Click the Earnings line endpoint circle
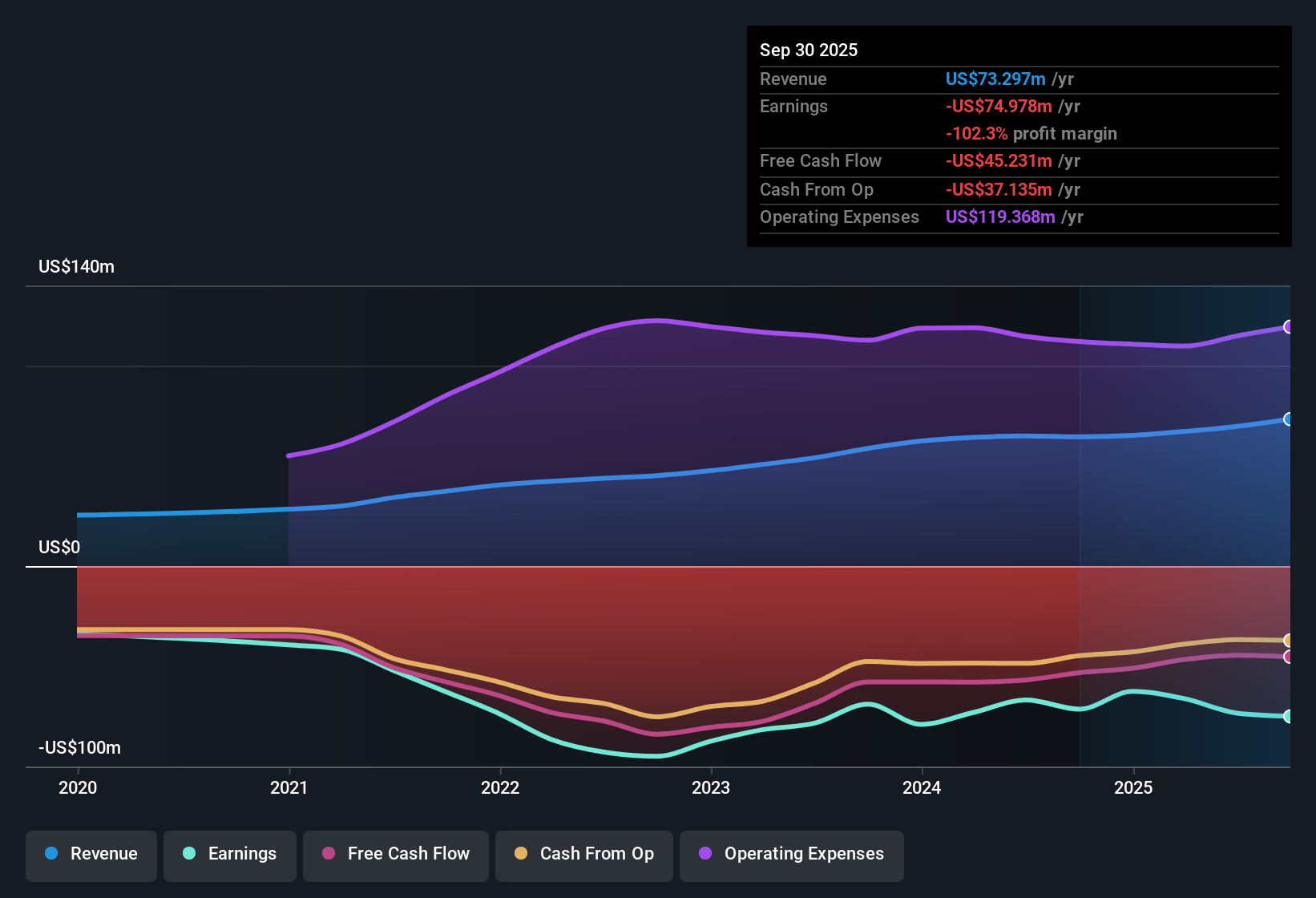This screenshot has width=1316, height=898. click(x=1289, y=716)
